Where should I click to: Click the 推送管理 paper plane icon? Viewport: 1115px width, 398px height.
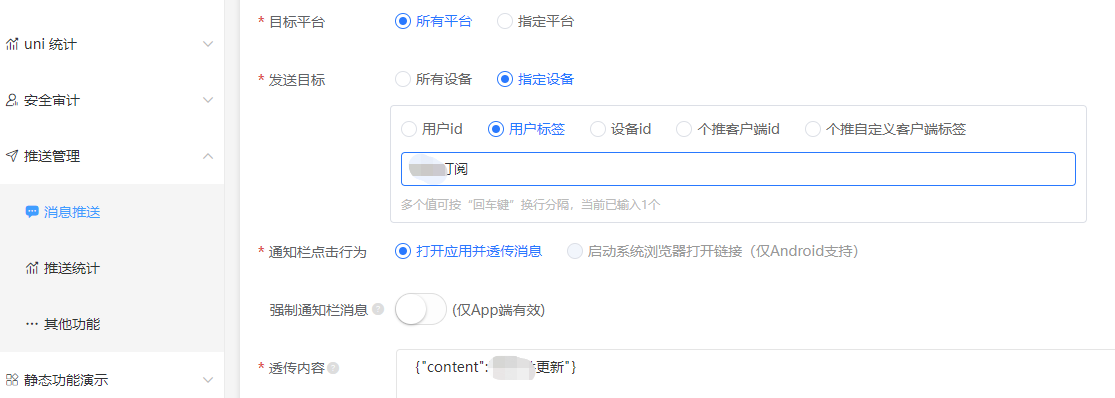click(x=11, y=156)
